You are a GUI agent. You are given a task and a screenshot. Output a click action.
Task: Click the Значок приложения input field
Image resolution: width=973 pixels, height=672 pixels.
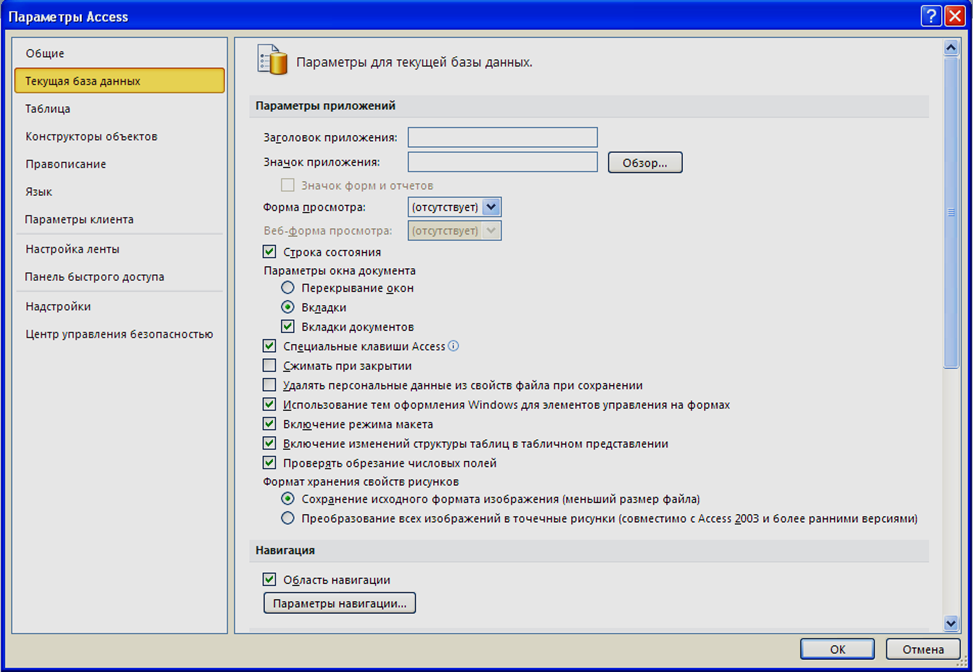pos(503,162)
